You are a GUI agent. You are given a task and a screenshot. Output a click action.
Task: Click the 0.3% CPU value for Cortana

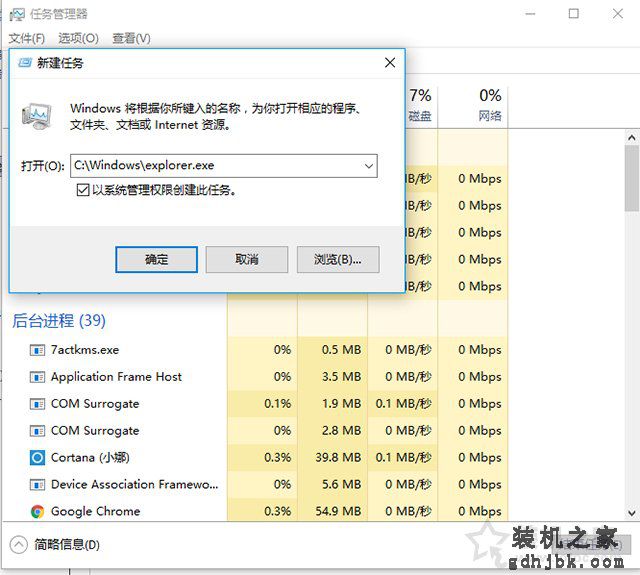278,458
